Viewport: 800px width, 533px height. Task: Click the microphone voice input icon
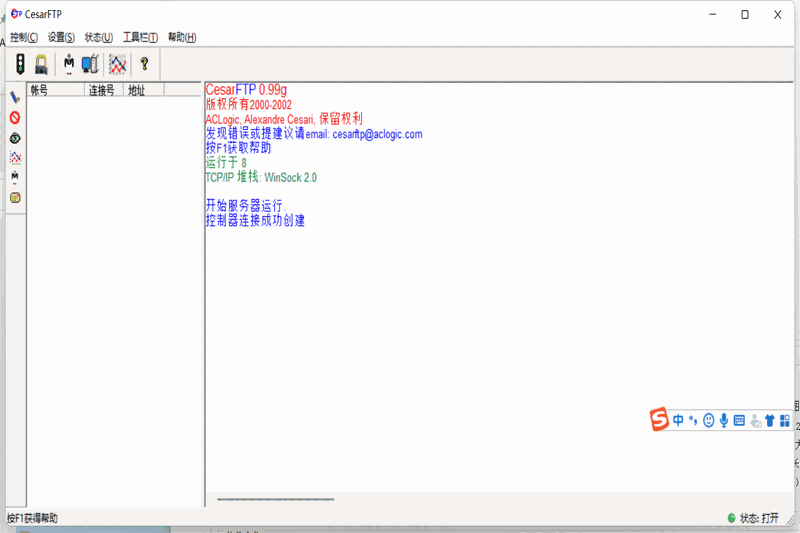point(723,420)
